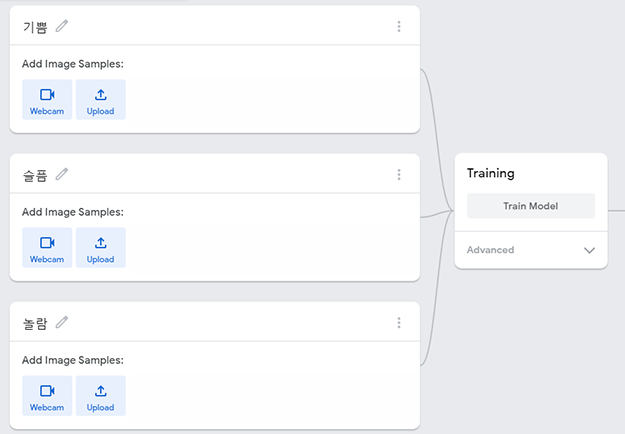
Task: Upload image samples to 놀람 class
Action: tap(101, 396)
